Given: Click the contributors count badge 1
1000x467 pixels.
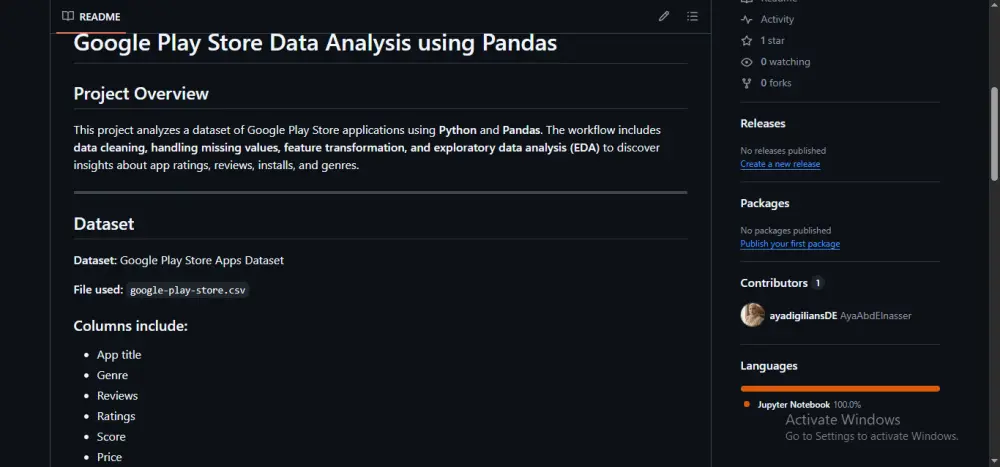Looking at the screenshot, I should coord(818,283).
